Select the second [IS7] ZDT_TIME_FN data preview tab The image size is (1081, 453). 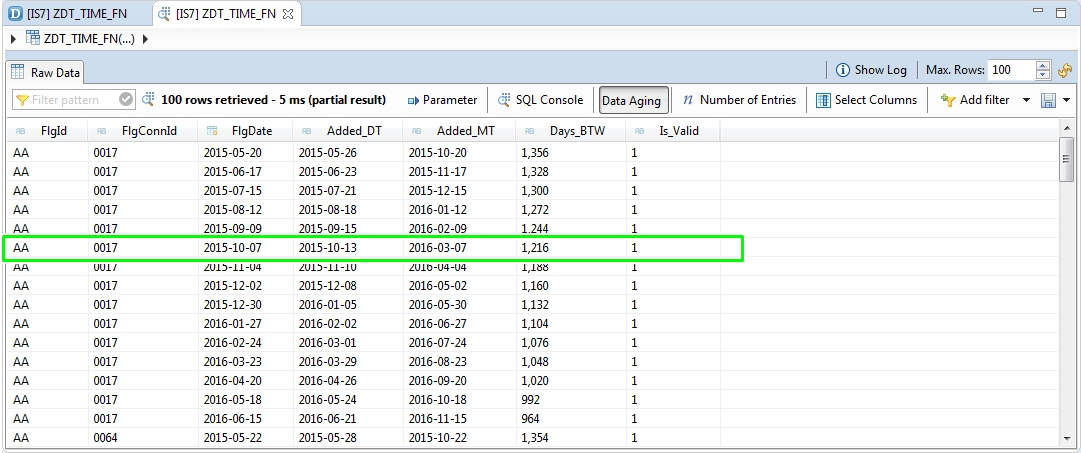[x=226, y=13]
